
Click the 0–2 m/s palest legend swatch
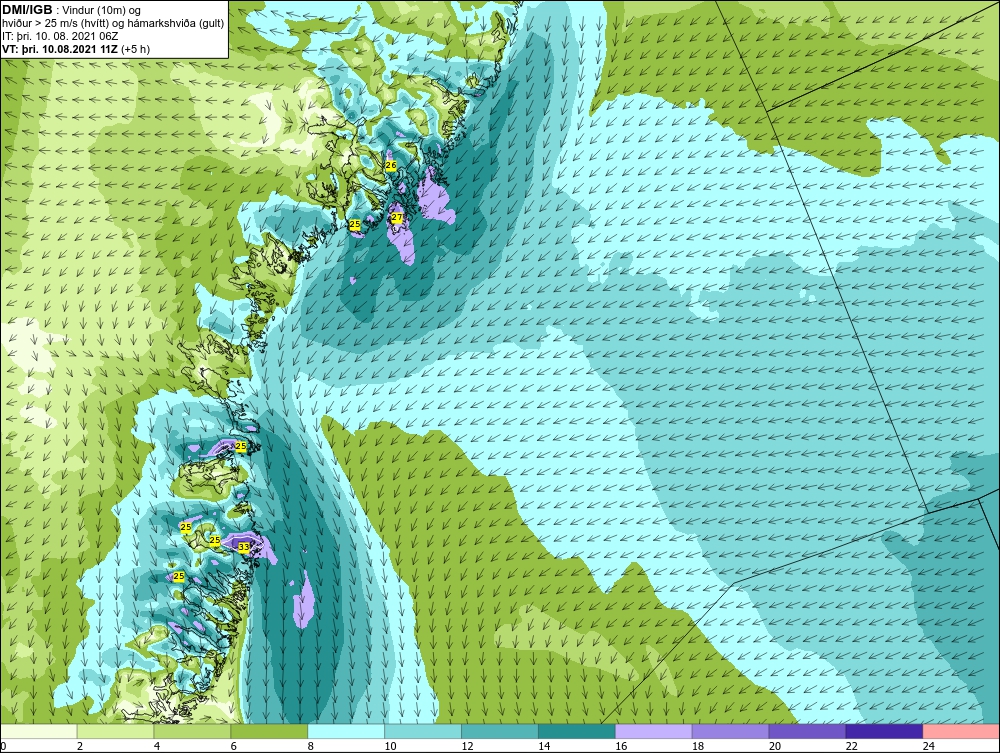(x=39, y=731)
